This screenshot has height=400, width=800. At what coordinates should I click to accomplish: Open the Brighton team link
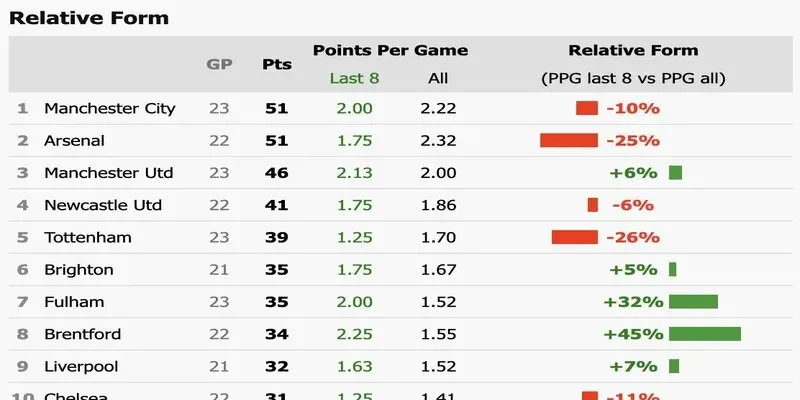(x=79, y=269)
